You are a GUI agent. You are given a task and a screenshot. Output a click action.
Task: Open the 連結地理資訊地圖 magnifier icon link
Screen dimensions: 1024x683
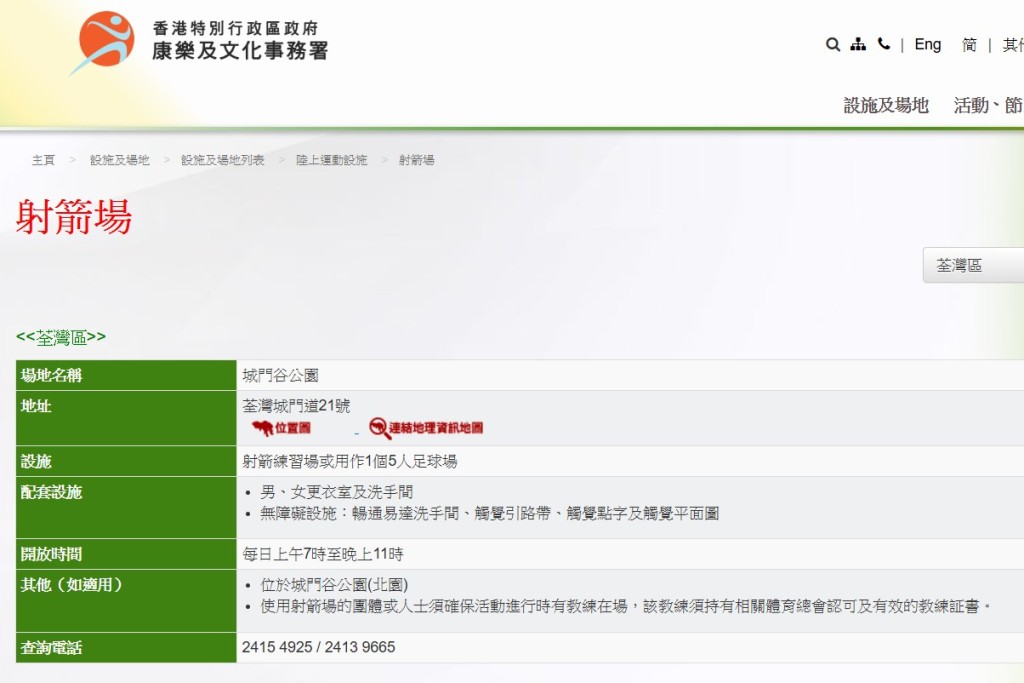[x=426, y=428]
